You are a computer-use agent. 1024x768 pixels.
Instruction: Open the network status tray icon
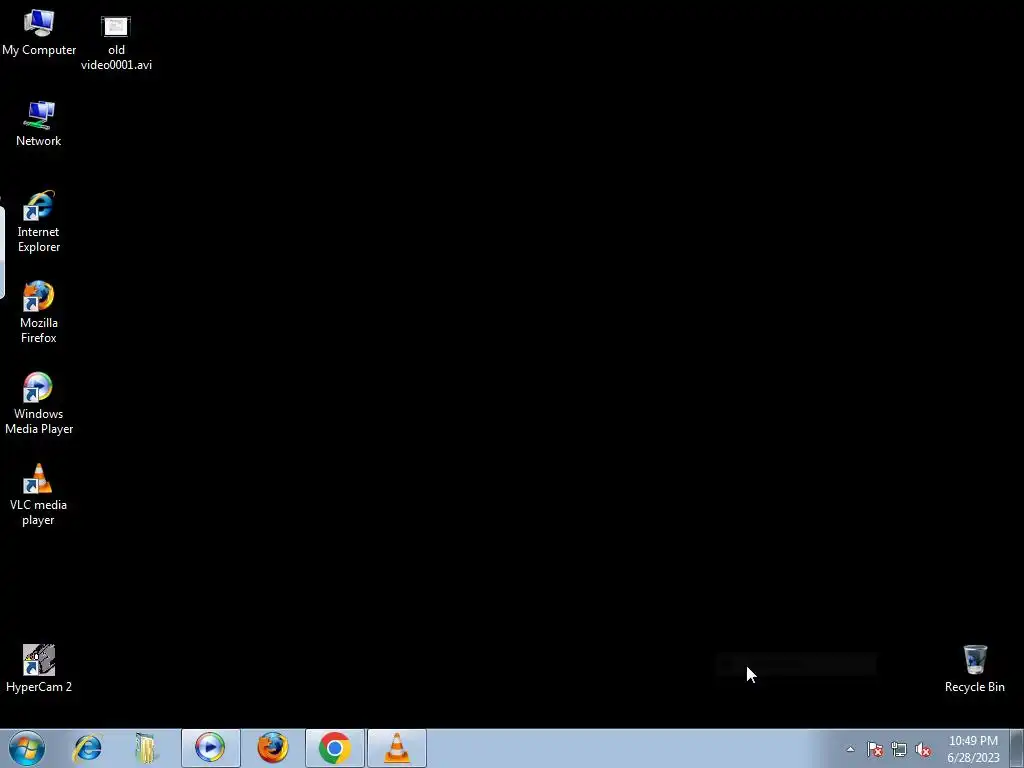(x=899, y=750)
